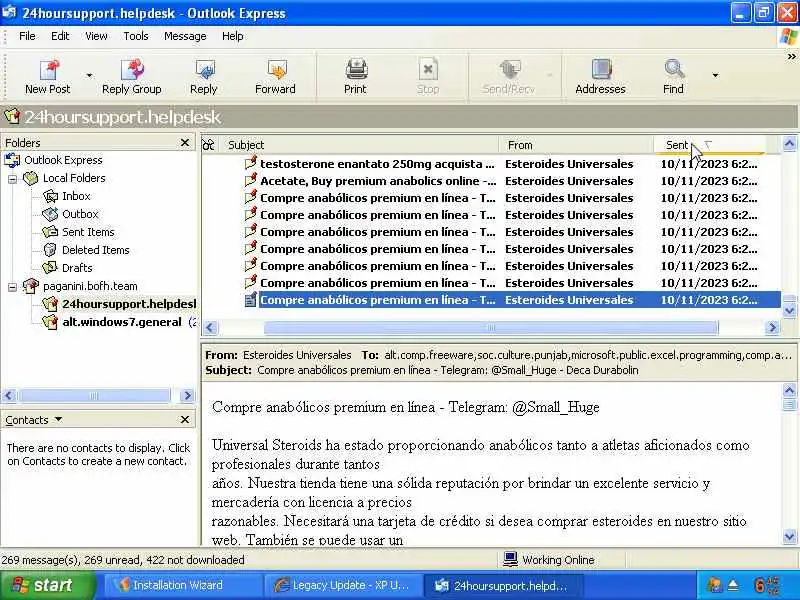Screen dimensions: 800x600
Task: Open the Contacts dropdown menu
Action: (58, 419)
